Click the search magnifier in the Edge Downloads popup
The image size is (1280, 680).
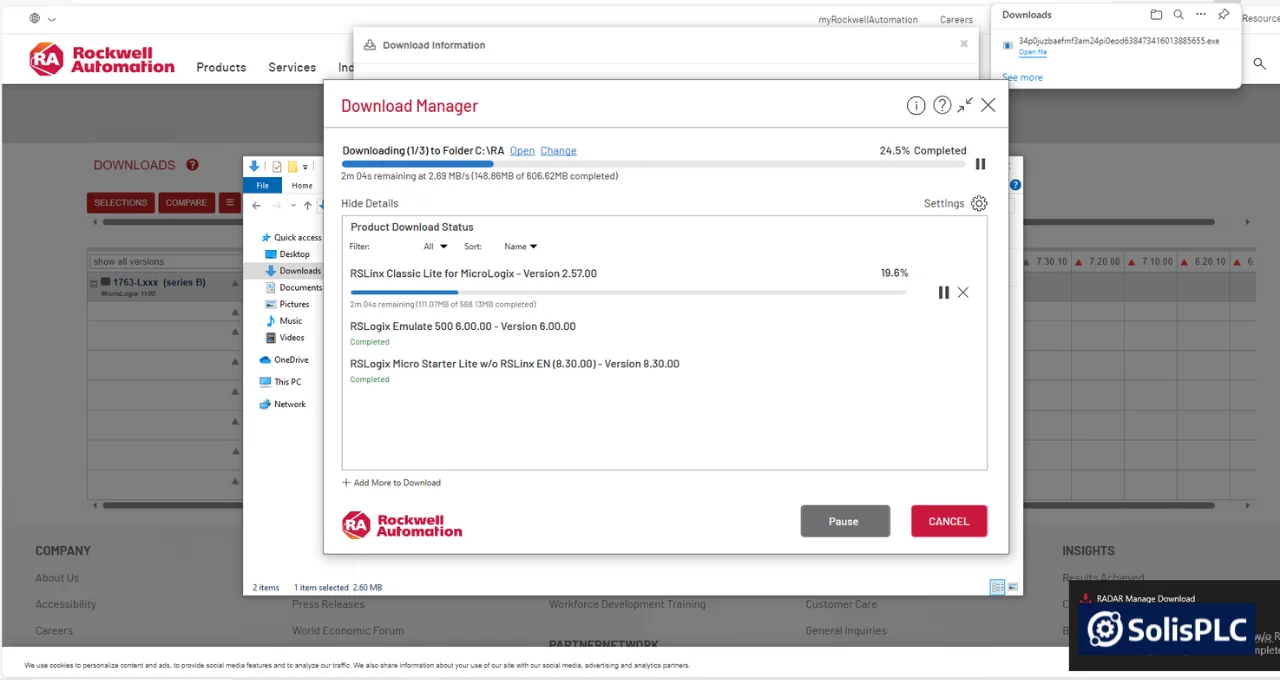(x=1178, y=14)
